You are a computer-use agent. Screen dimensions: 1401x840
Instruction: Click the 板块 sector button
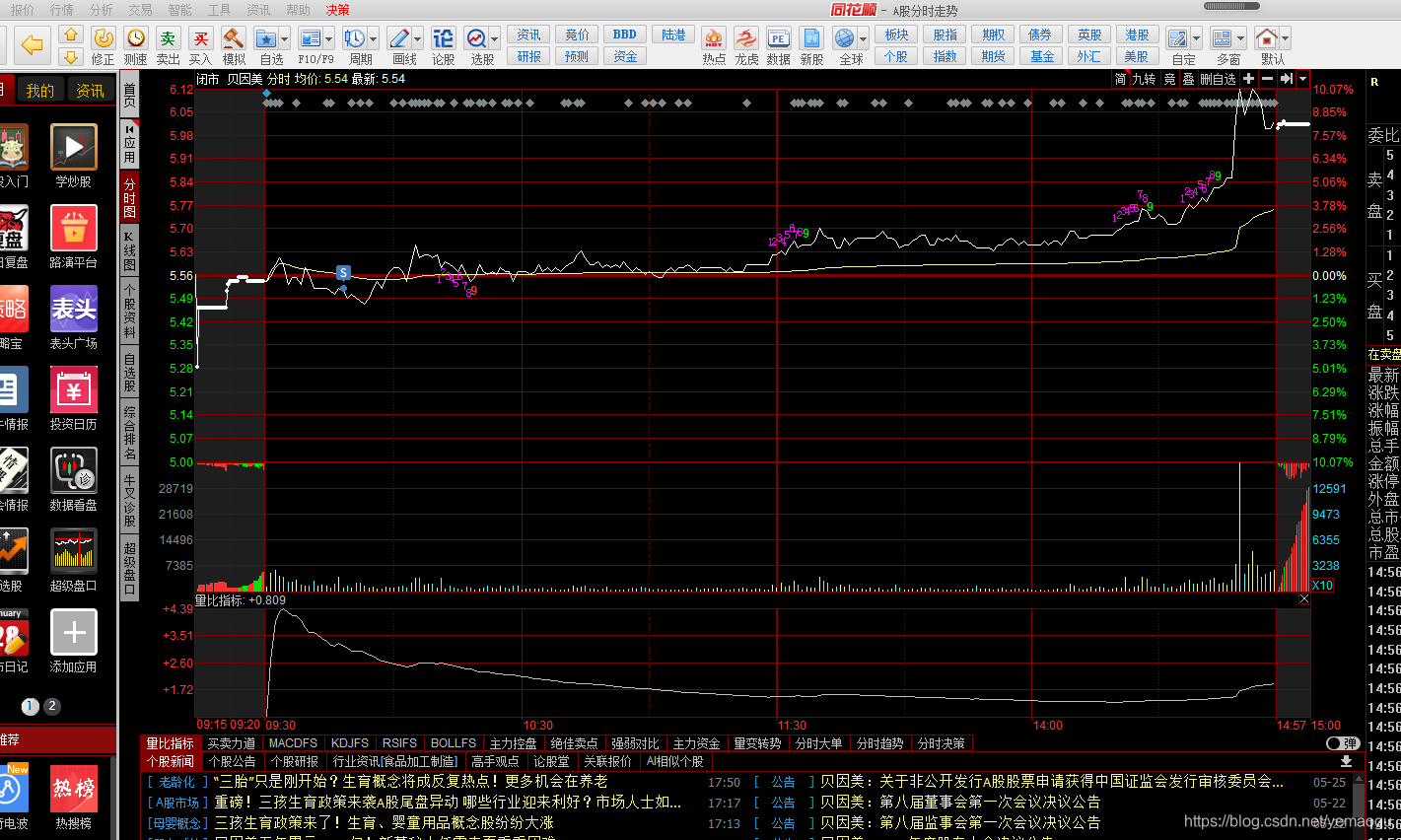(x=896, y=35)
